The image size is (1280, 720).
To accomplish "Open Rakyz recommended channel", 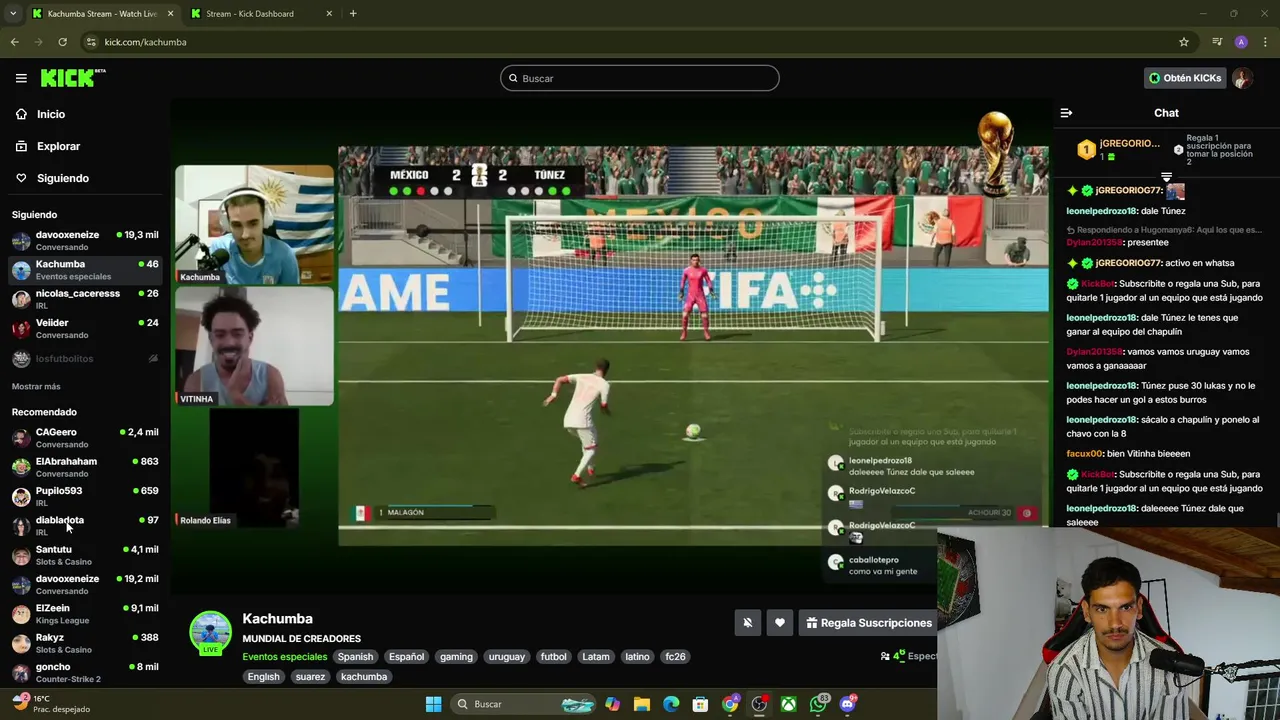I will [x=84, y=643].
